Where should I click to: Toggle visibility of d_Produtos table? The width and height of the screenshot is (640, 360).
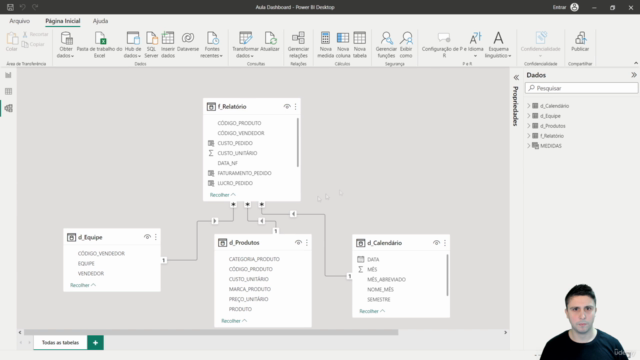click(x=298, y=242)
